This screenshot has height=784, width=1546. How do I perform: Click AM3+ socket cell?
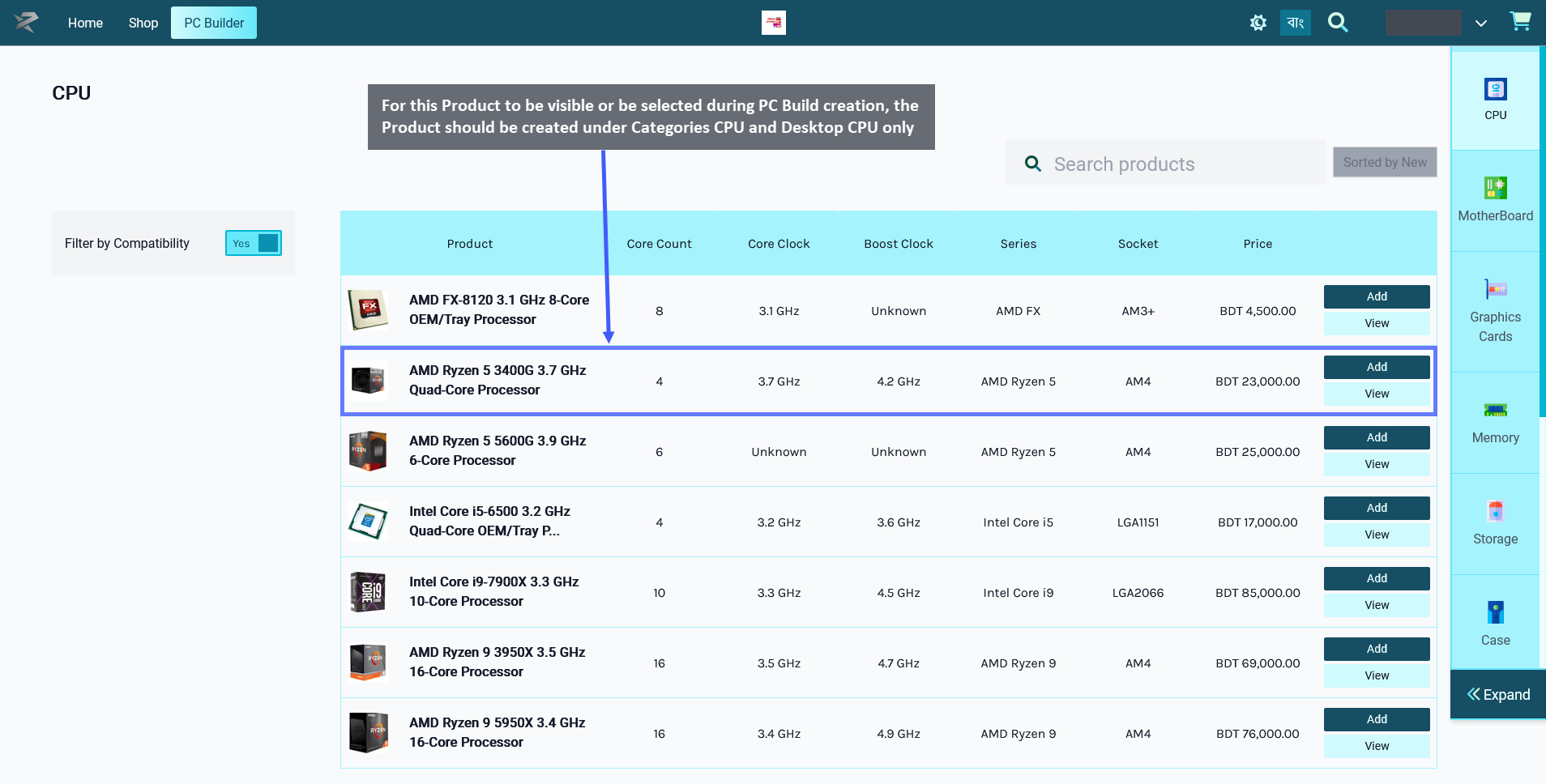click(1138, 311)
